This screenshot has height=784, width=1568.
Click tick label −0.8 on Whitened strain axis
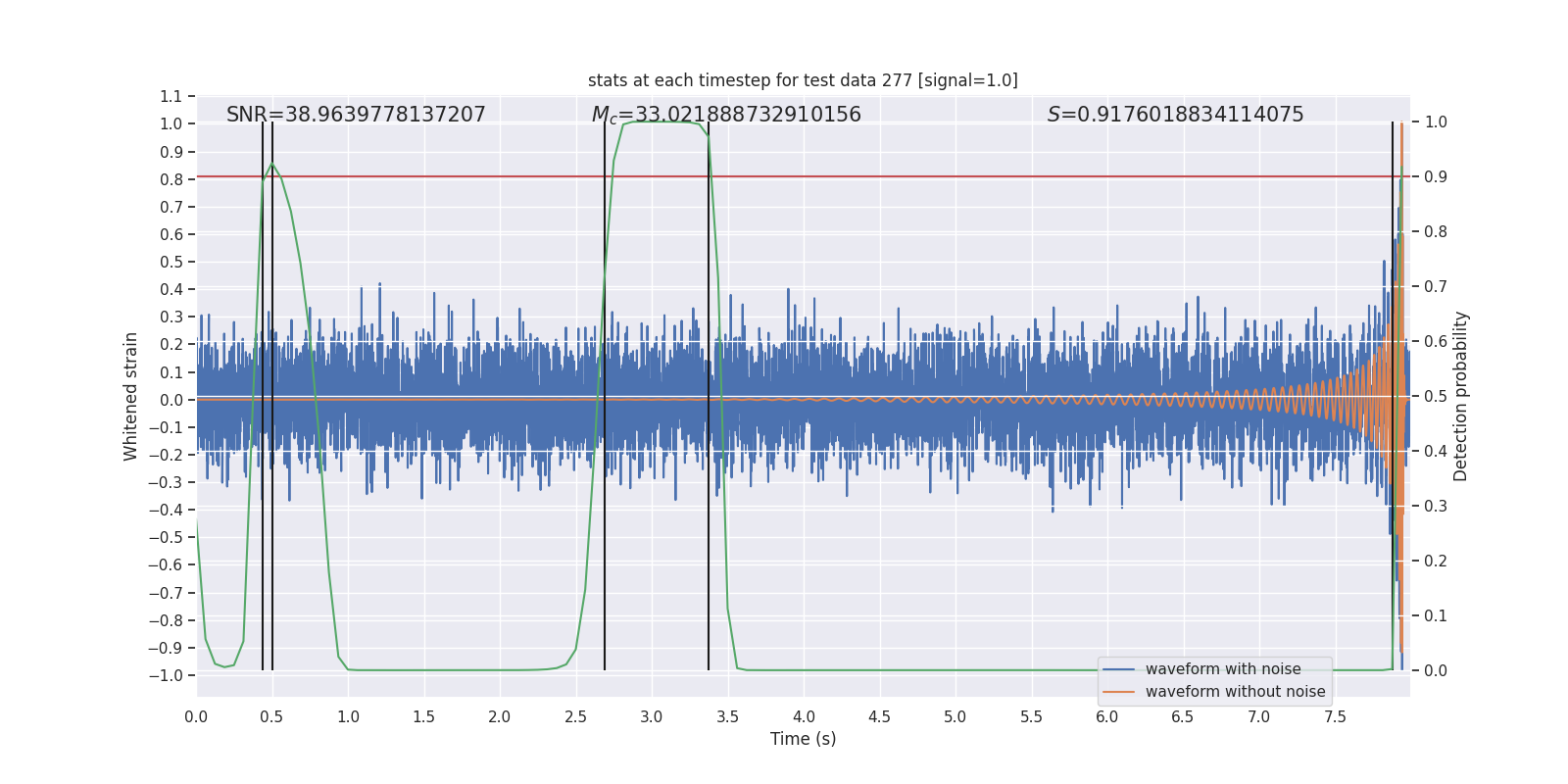166,620
